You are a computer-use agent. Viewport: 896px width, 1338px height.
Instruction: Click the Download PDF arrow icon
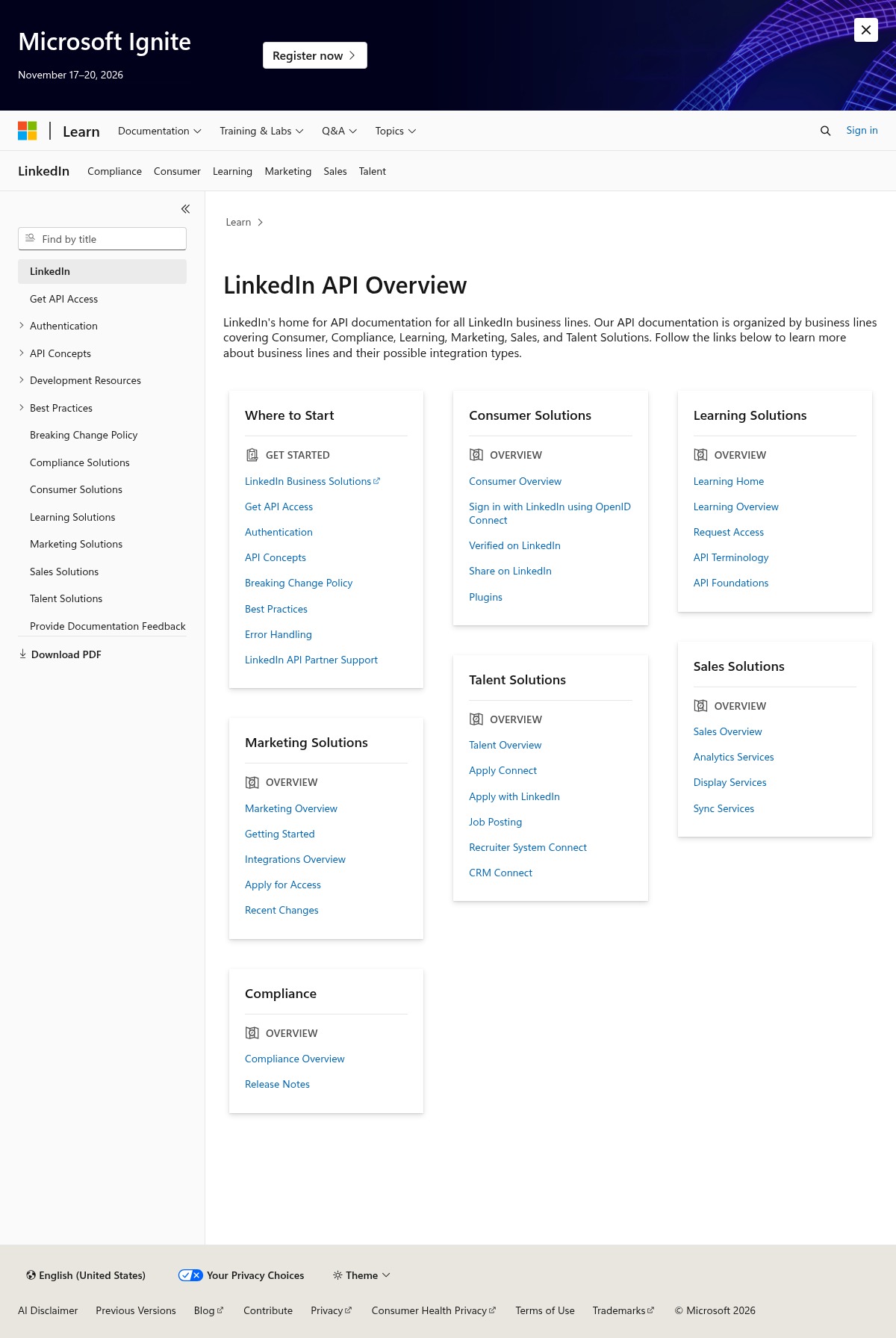tap(22, 654)
